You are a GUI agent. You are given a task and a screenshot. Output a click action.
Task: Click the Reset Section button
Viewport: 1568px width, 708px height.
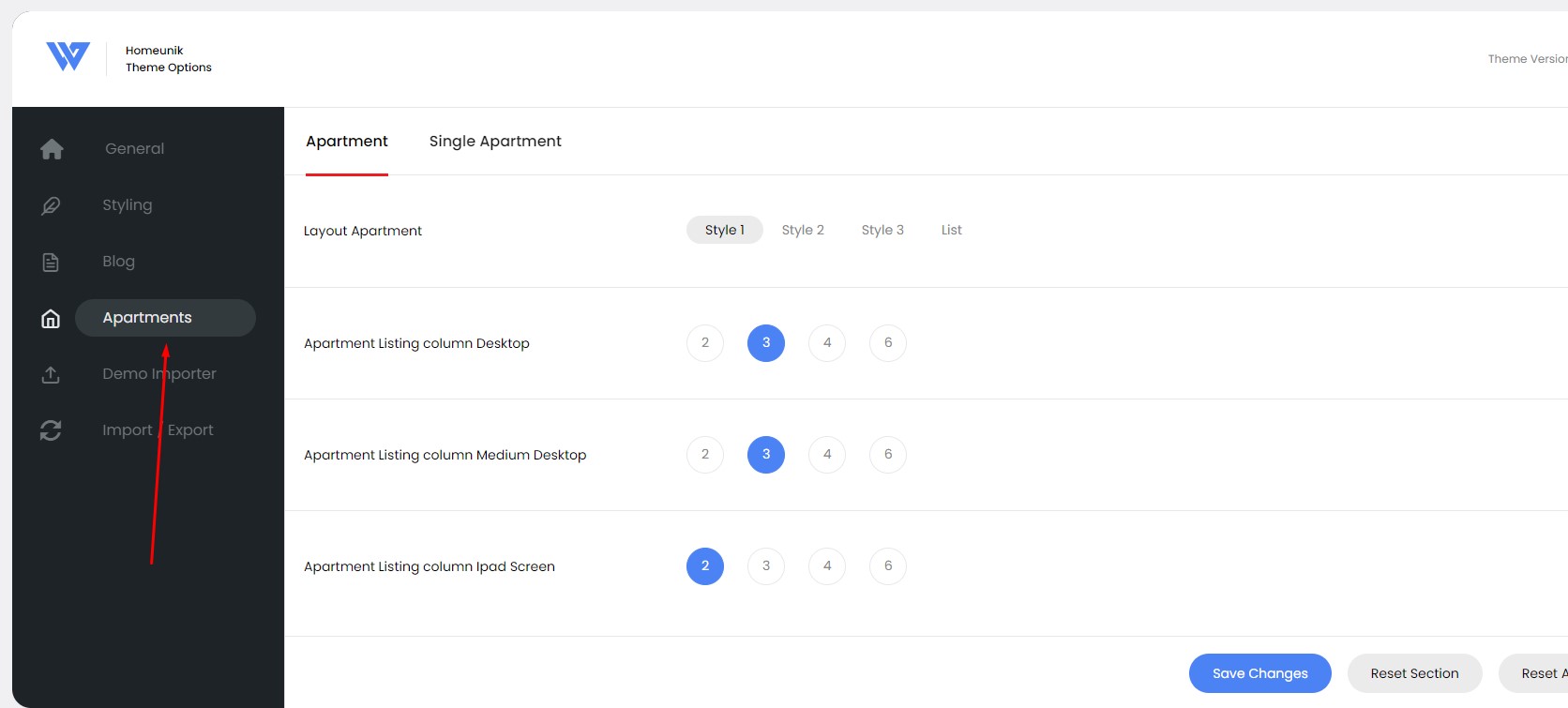pyautogui.click(x=1415, y=673)
